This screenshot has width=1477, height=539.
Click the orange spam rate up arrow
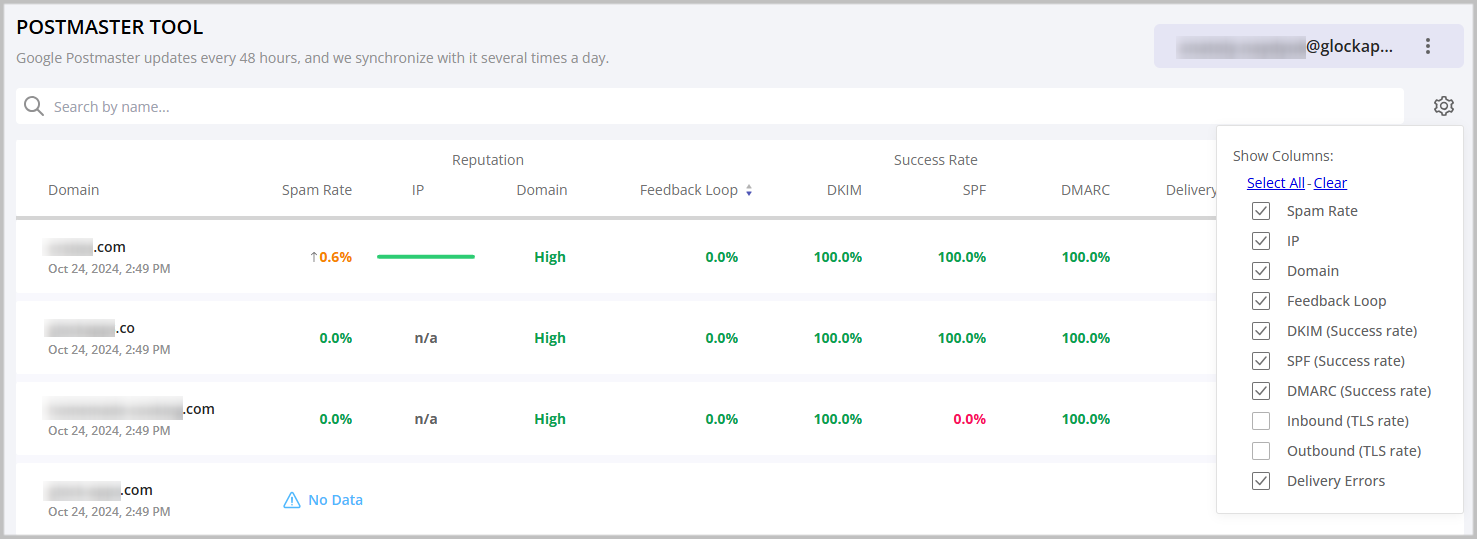313,257
